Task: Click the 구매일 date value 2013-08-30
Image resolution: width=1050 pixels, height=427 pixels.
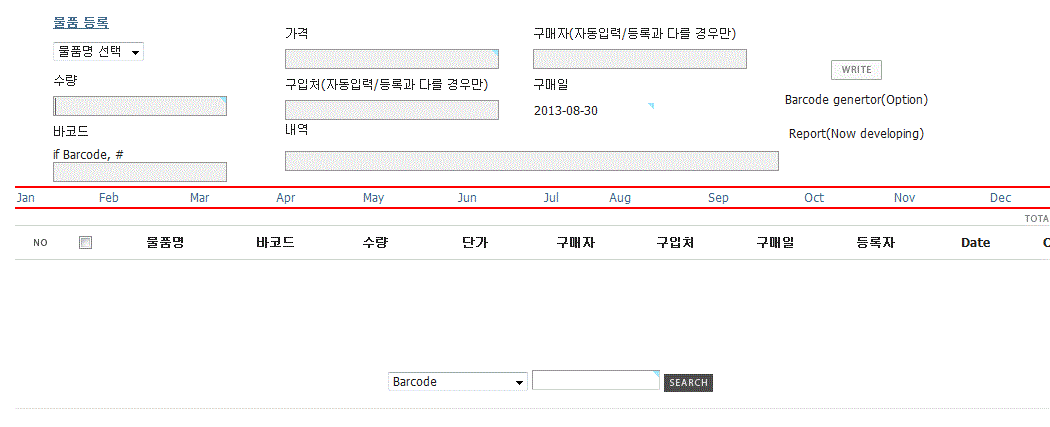Action: 566,111
